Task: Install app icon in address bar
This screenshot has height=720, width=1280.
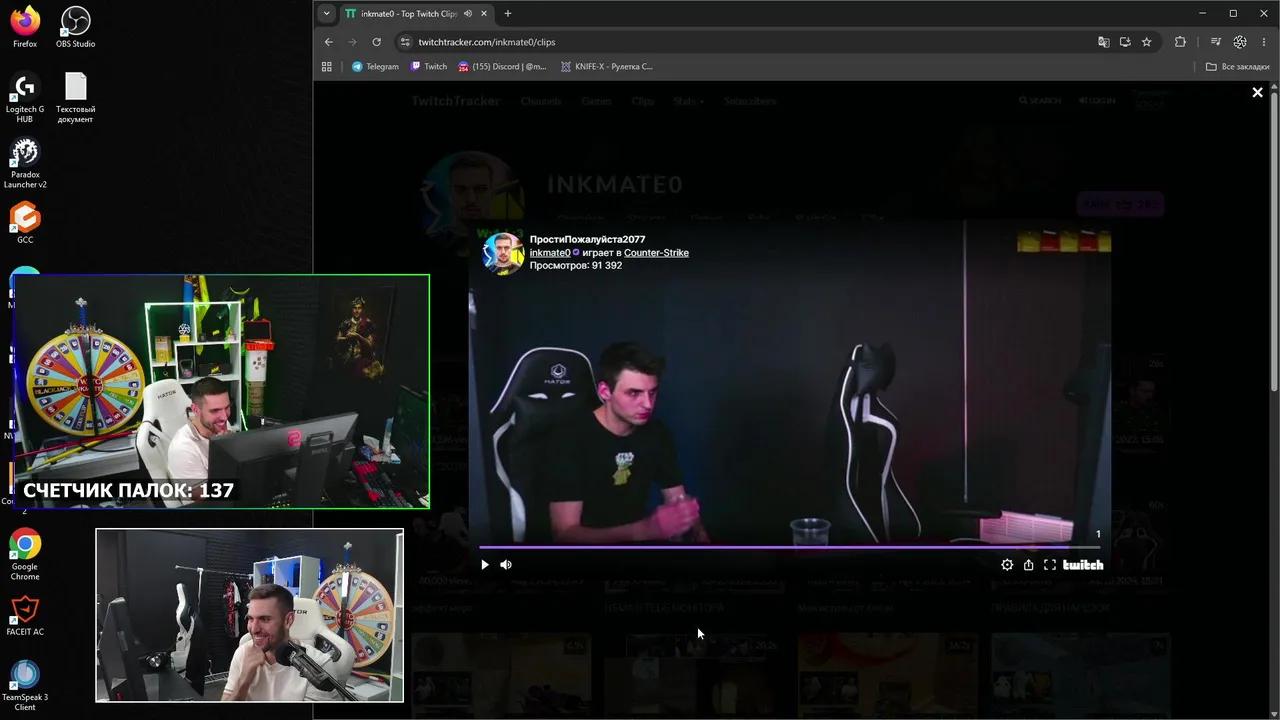Action: point(1125,42)
